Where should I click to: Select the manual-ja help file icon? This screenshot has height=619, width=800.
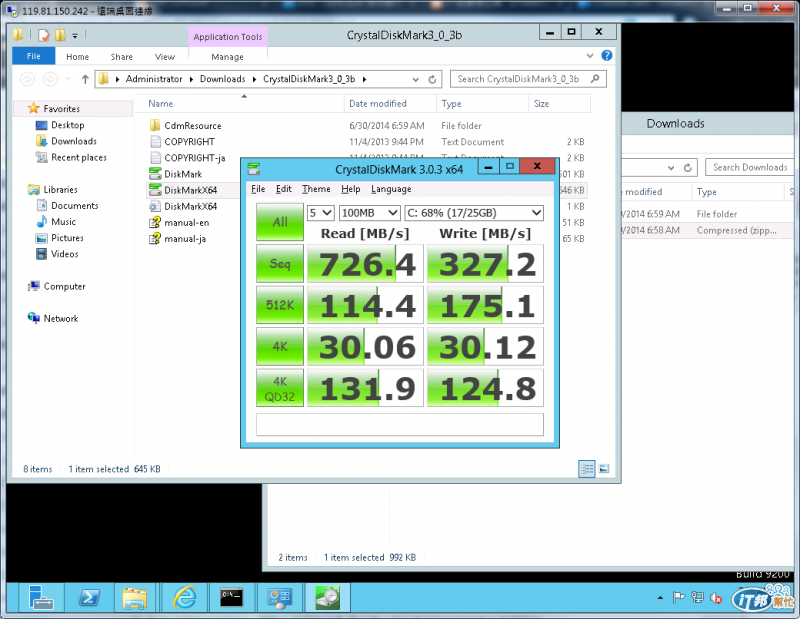pyautogui.click(x=155, y=238)
